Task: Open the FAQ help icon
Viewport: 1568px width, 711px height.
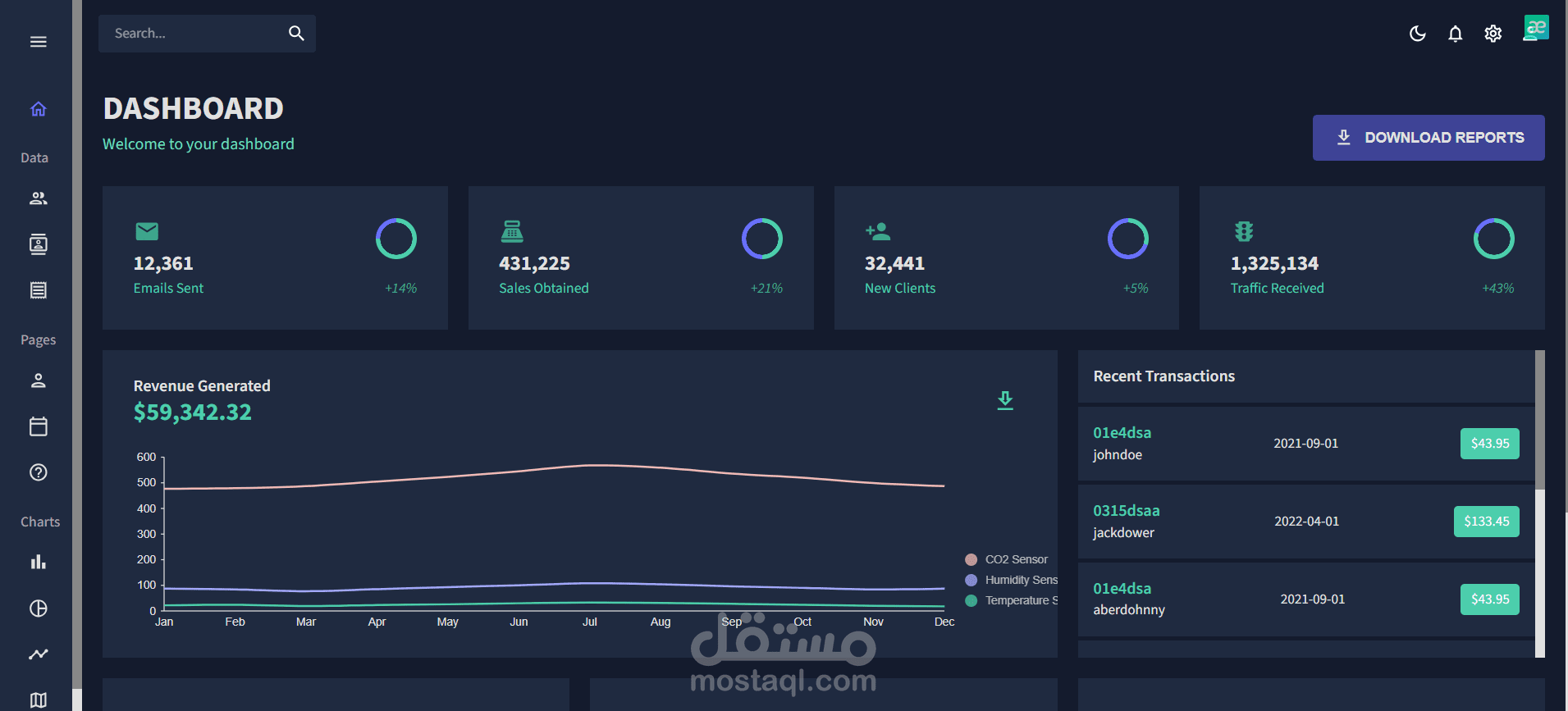Action: 39,472
